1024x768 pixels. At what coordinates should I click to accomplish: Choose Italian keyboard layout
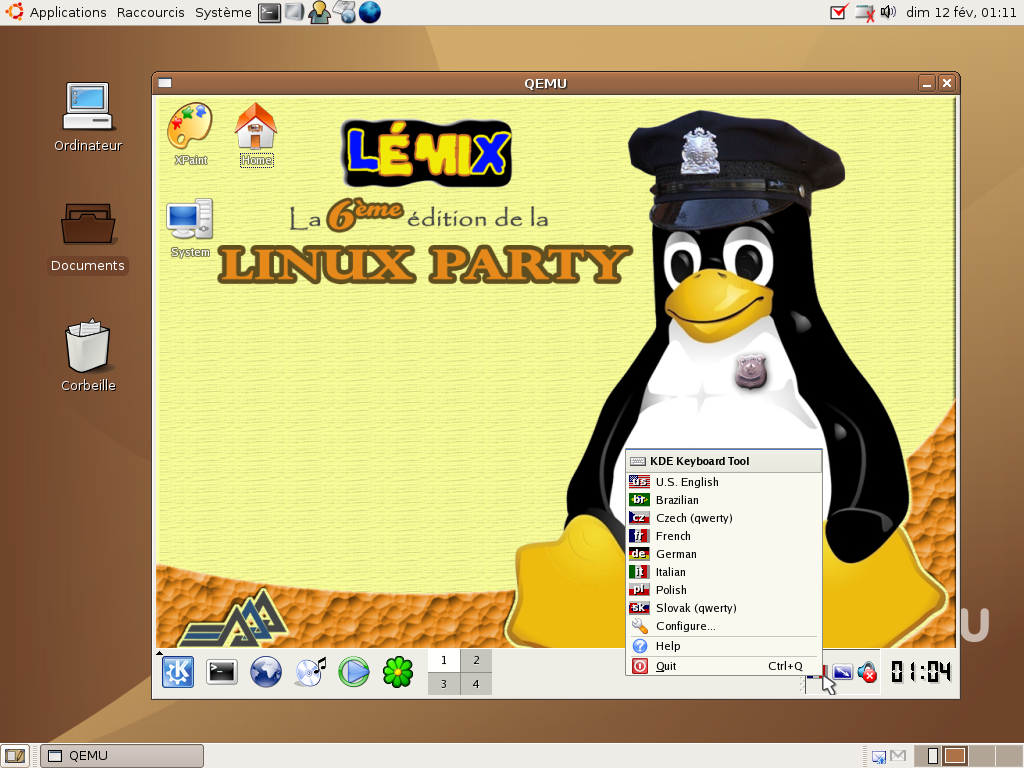pyautogui.click(x=723, y=572)
